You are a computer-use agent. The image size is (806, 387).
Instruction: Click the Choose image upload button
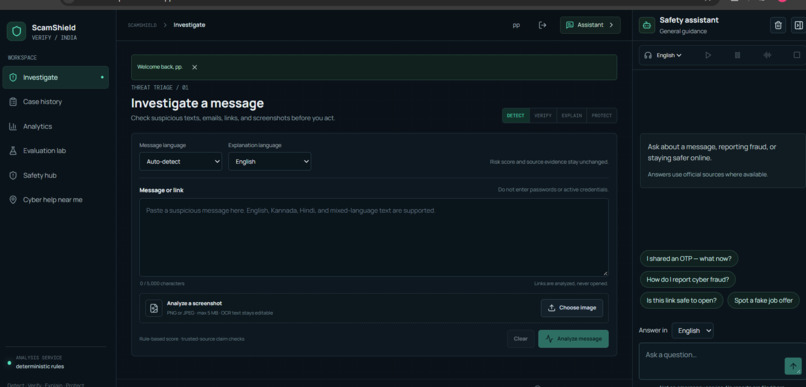[572, 308]
